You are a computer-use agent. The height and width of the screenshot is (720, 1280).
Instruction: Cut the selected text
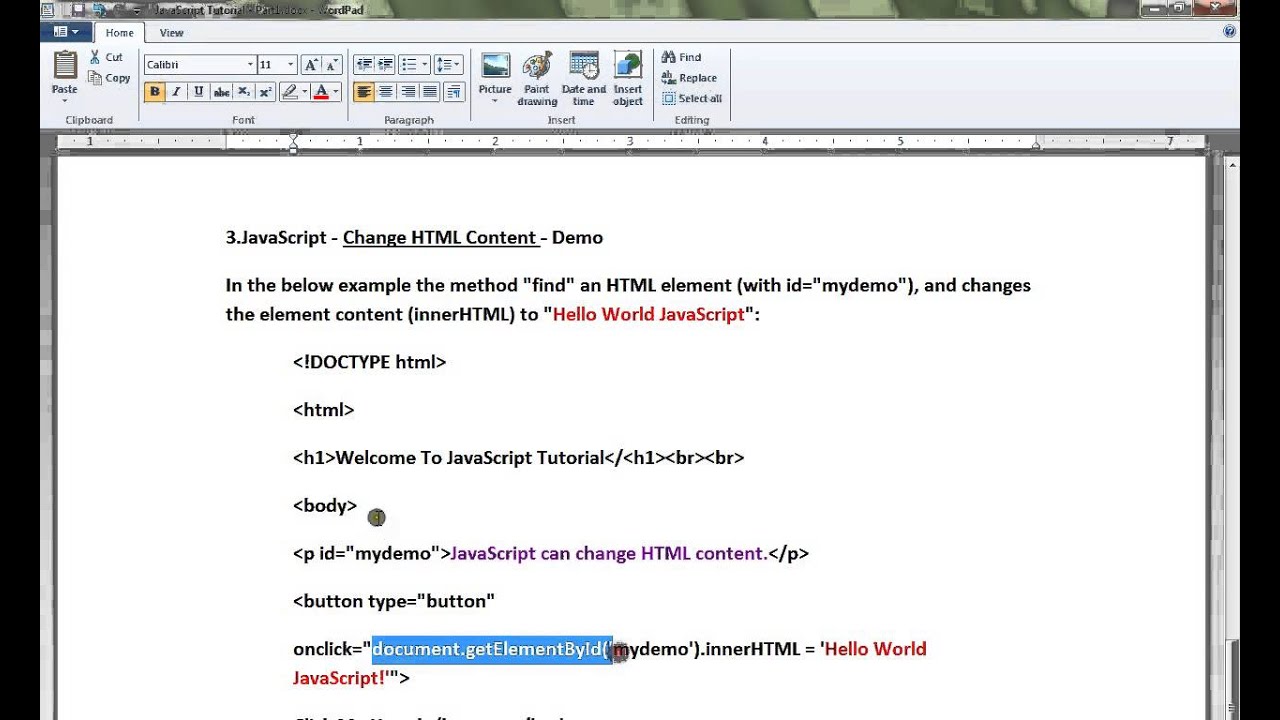106,57
